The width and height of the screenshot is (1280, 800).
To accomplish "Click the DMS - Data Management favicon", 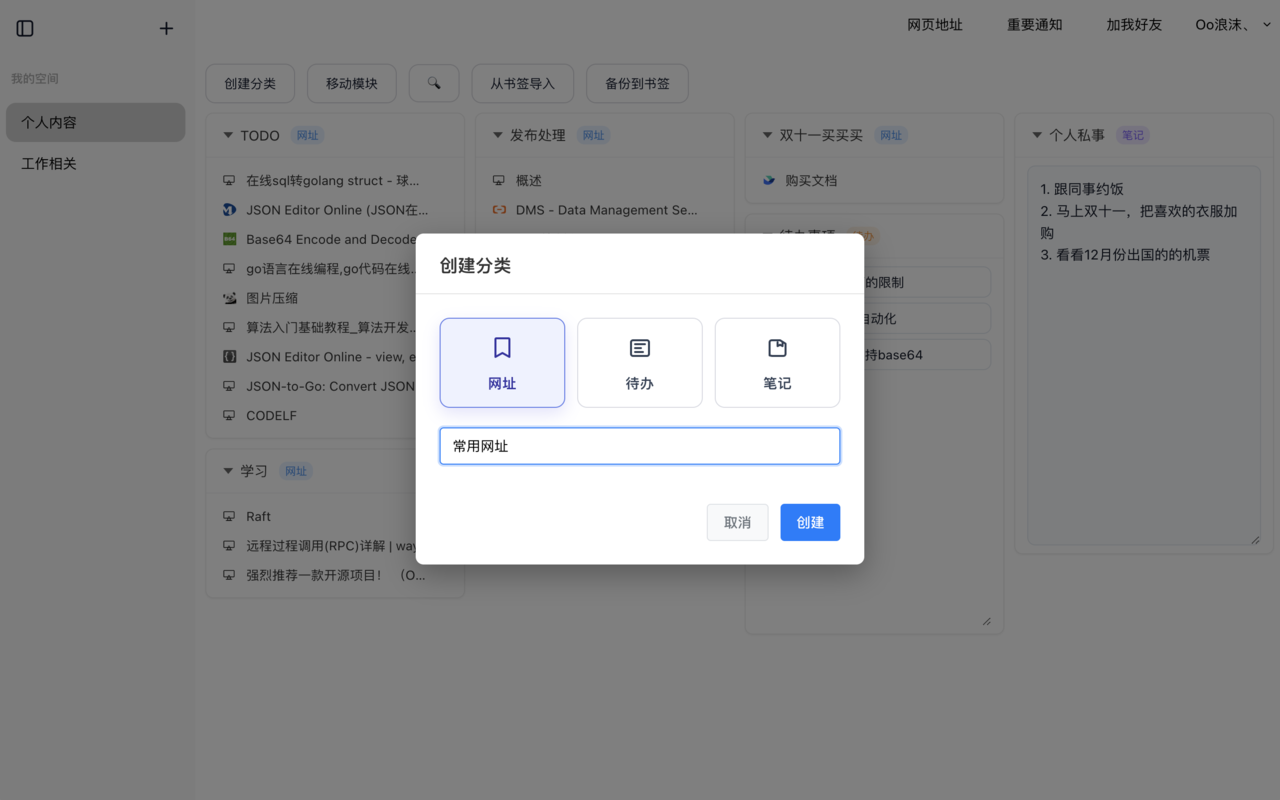I will pyautogui.click(x=499, y=210).
